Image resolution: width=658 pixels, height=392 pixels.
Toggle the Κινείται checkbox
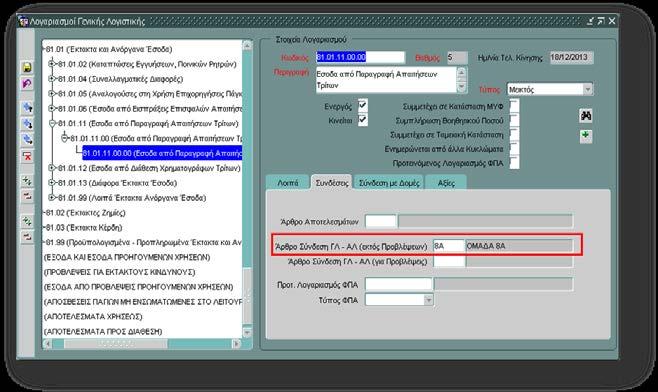coord(363,120)
